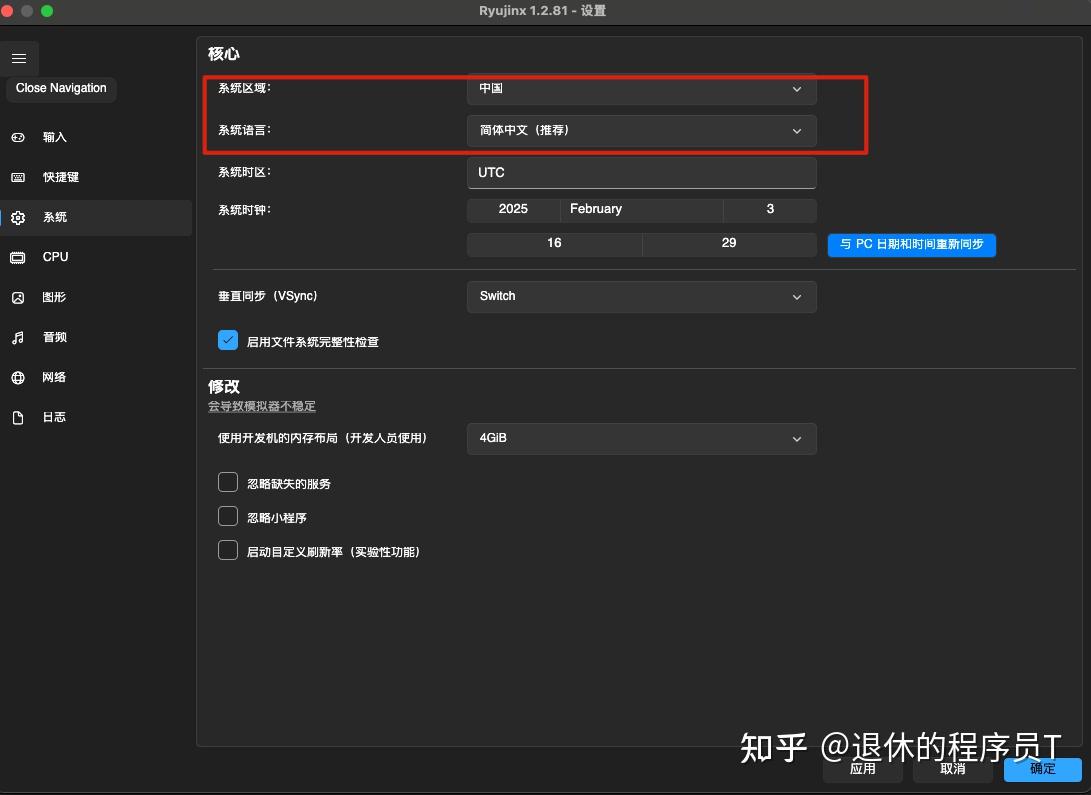Open the system language dropdown
This screenshot has height=795, width=1091.
[641, 131]
